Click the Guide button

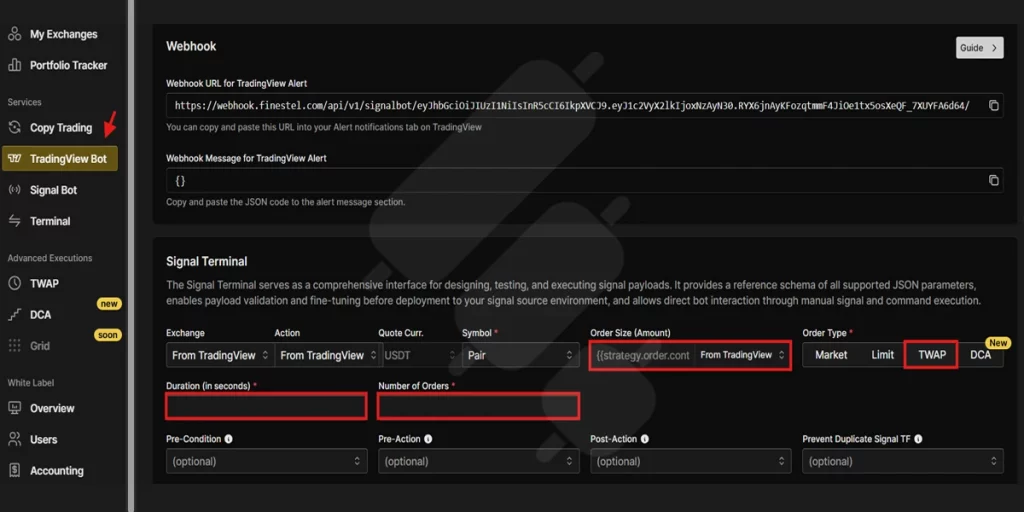click(980, 48)
